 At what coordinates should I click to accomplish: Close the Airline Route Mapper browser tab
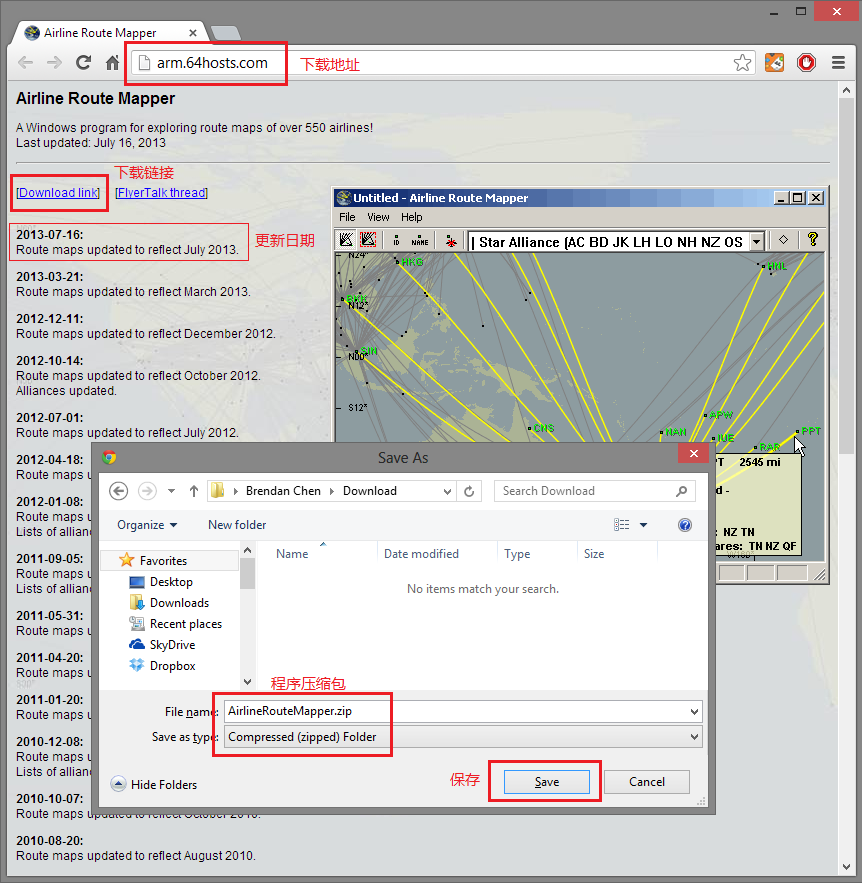(193, 33)
